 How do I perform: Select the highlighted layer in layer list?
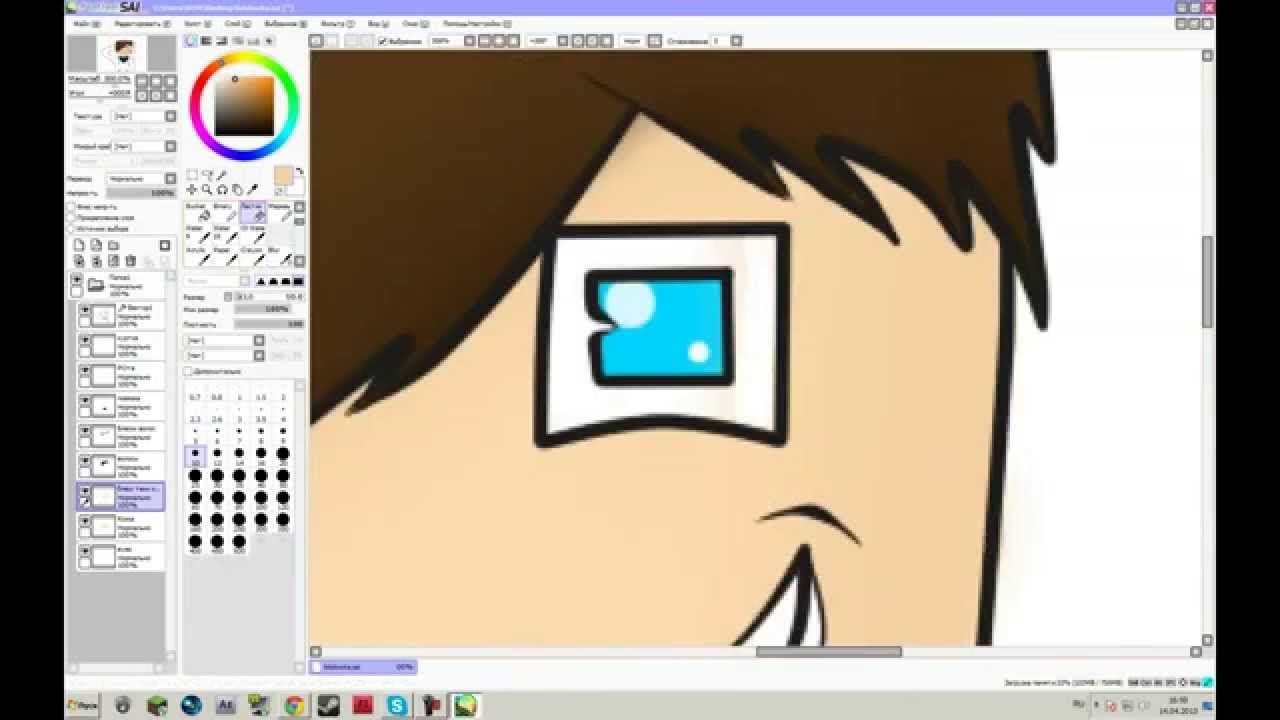(120, 497)
